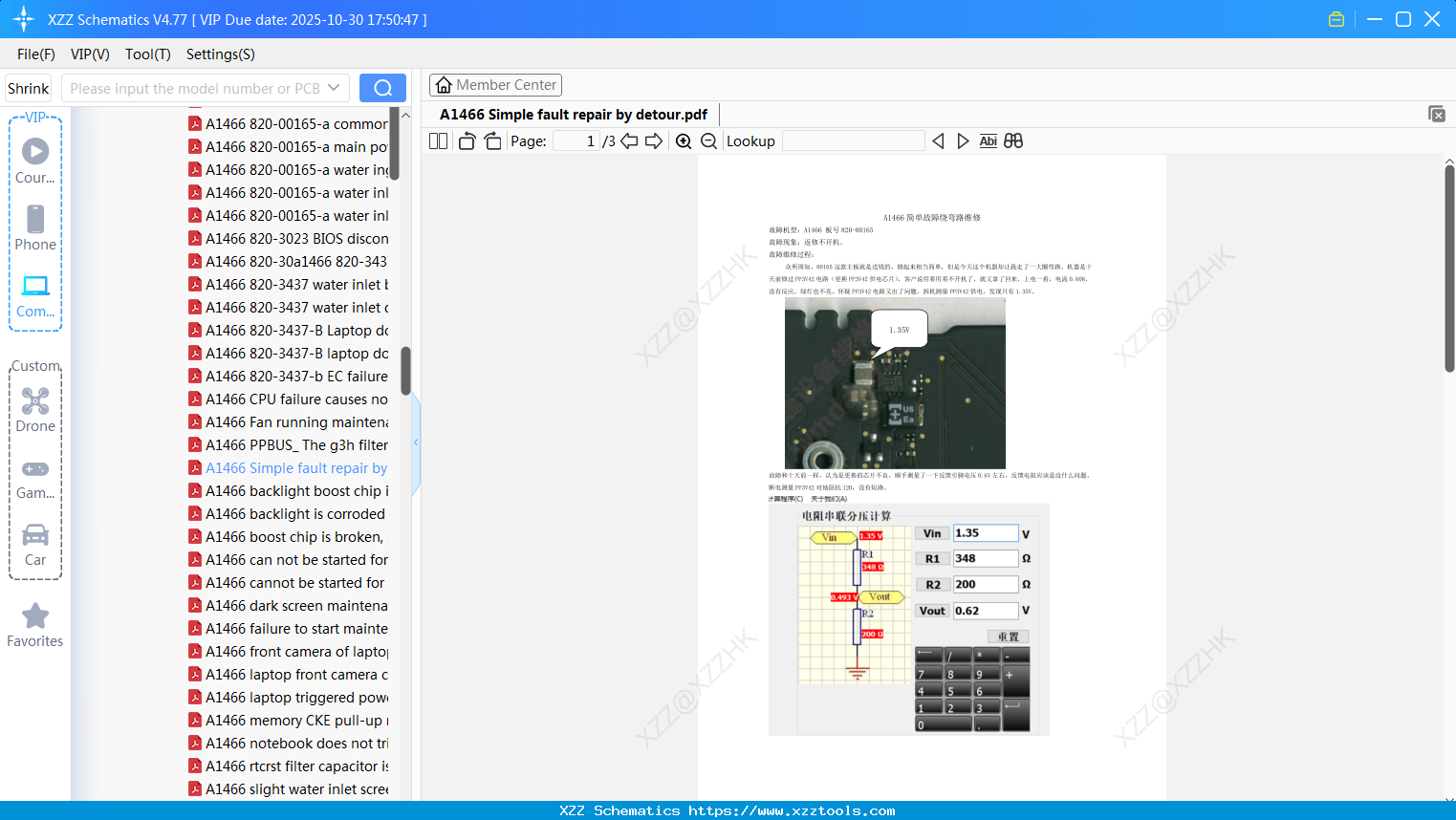Screen dimensions: 1456x820
Task: Click the XZZ Schematics app logo
Action: click(x=24, y=19)
